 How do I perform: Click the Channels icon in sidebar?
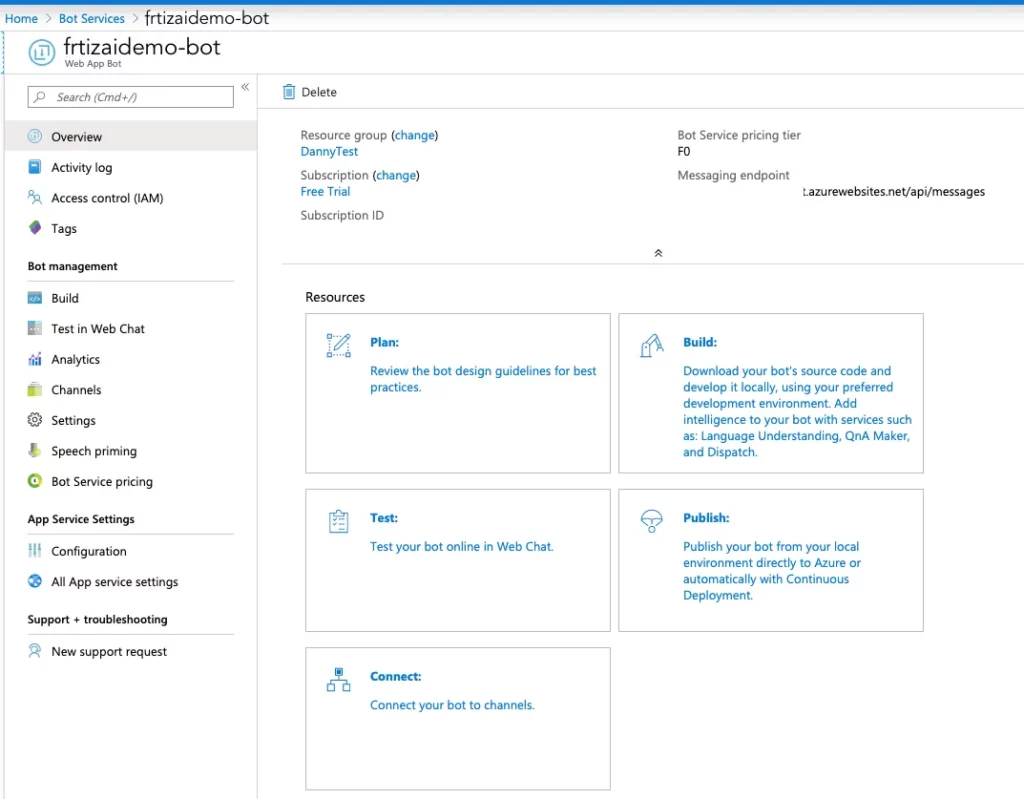point(35,389)
